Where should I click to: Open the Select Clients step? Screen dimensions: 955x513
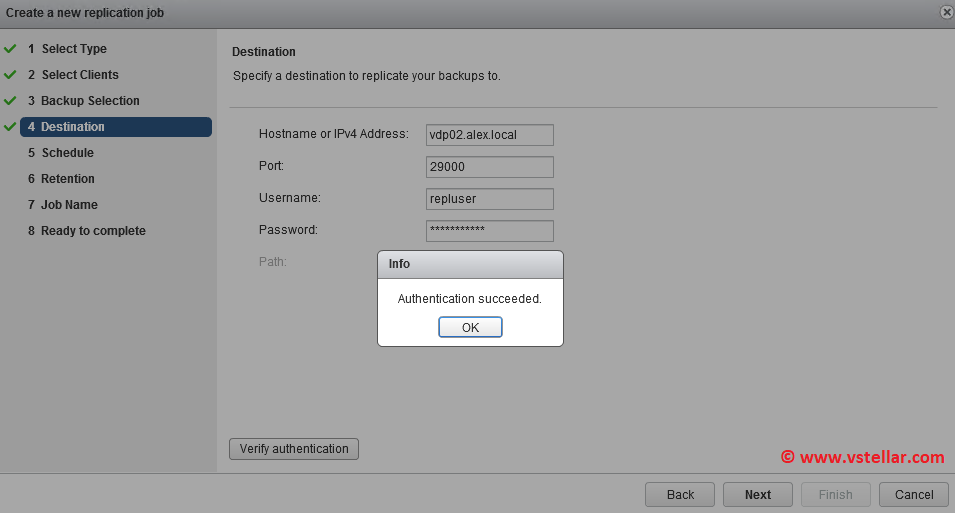click(79, 75)
